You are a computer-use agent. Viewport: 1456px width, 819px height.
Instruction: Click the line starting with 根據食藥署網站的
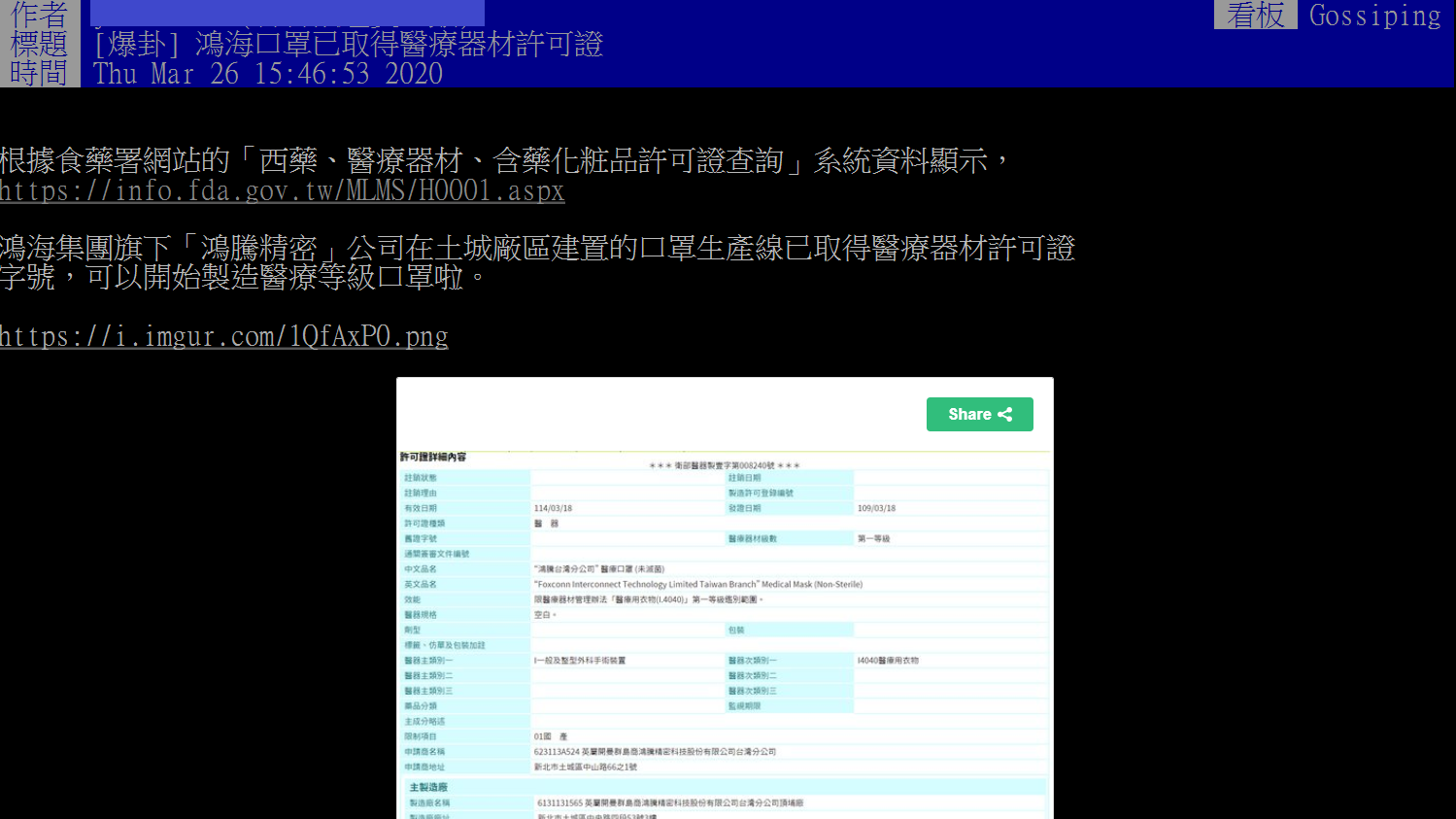tap(506, 160)
